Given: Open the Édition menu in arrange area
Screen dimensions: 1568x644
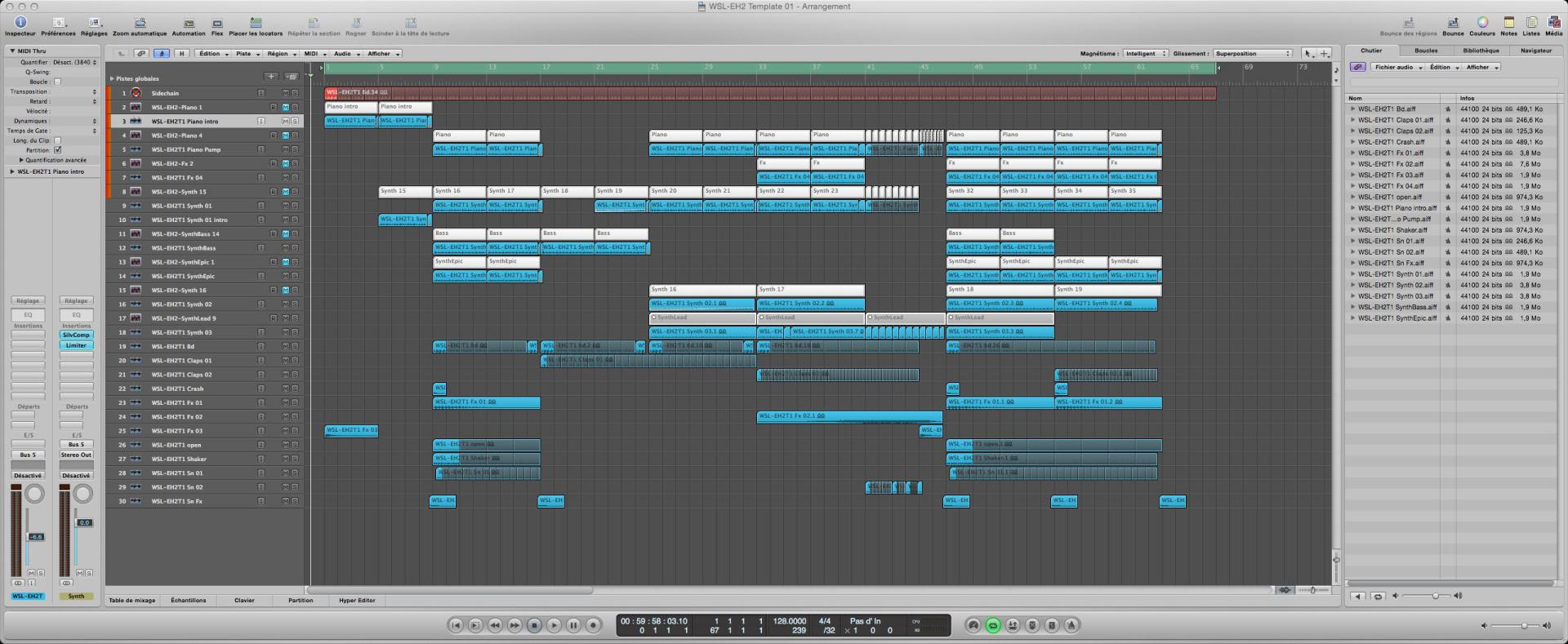Looking at the screenshot, I should [212, 54].
